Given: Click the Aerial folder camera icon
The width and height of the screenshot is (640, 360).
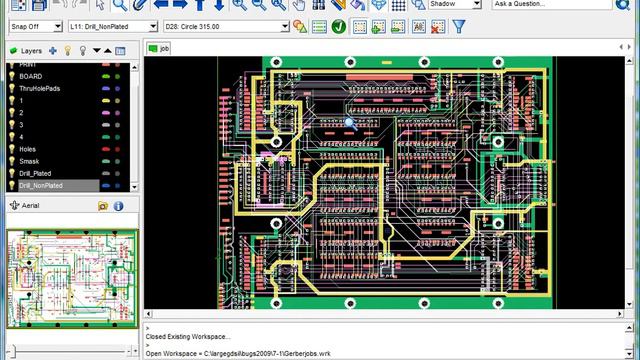Looking at the screenshot, I should 103,206.
